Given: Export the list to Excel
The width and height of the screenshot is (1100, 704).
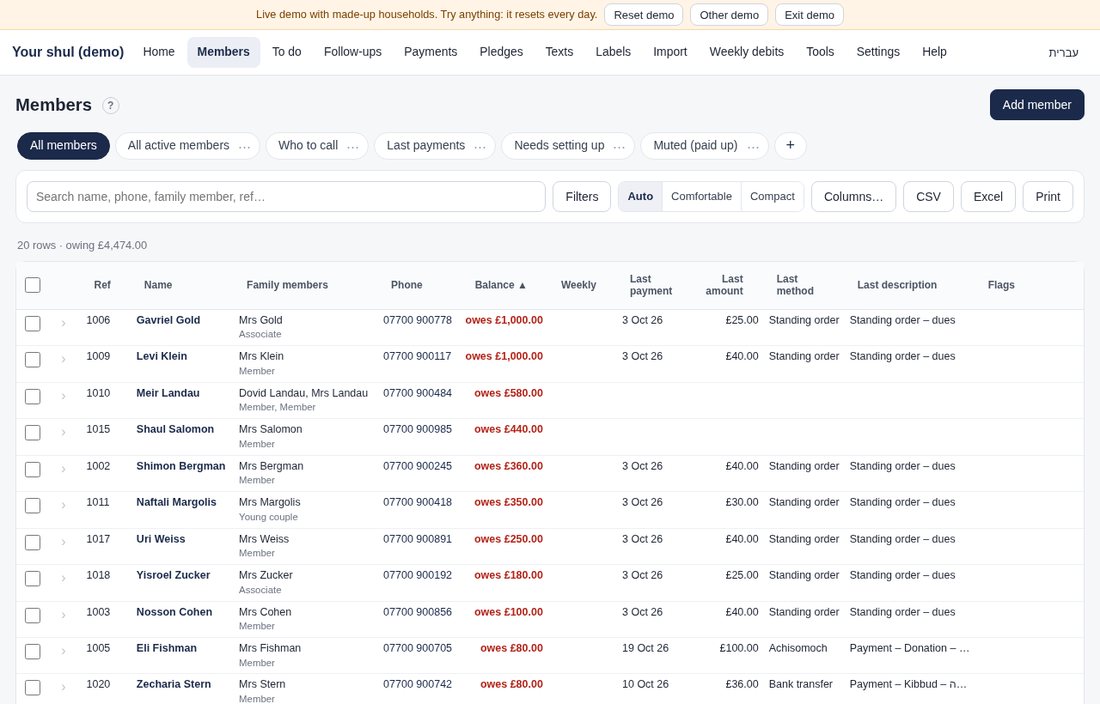Looking at the screenshot, I should (x=988, y=196).
